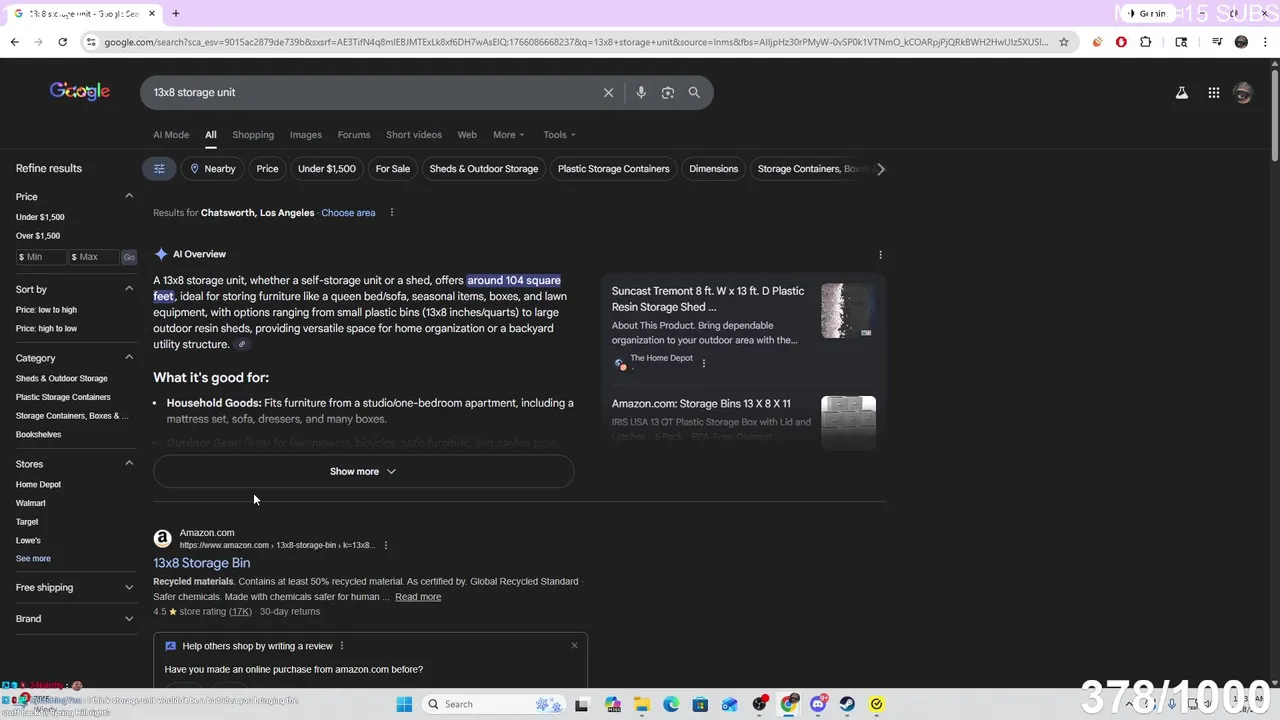Screen dimensions: 1280x720
Task: Open the filter settings icon chip
Action: (x=159, y=169)
